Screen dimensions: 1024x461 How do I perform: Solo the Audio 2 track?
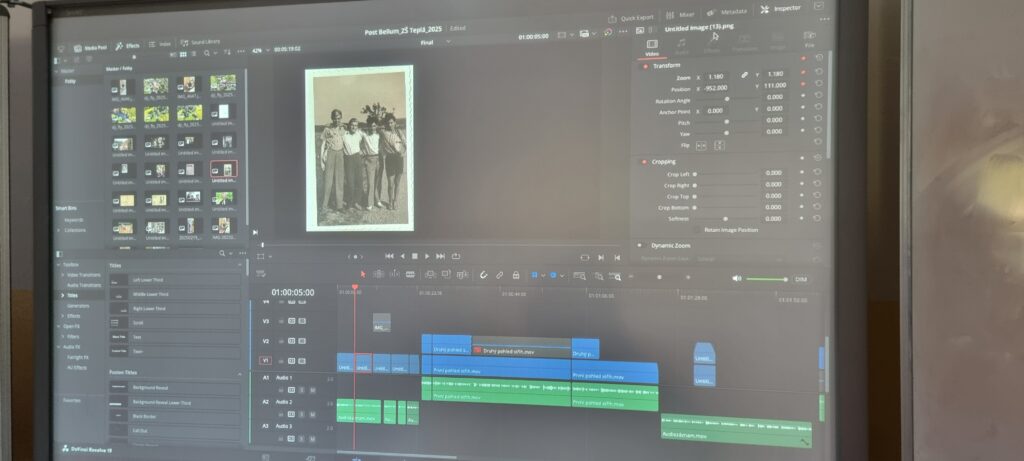(x=302, y=414)
